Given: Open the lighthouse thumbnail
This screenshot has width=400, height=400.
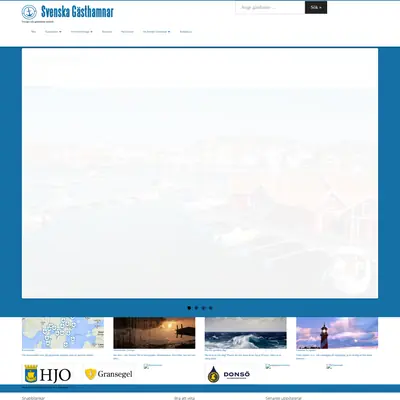Looking at the screenshot, I should click(x=337, y=333).
